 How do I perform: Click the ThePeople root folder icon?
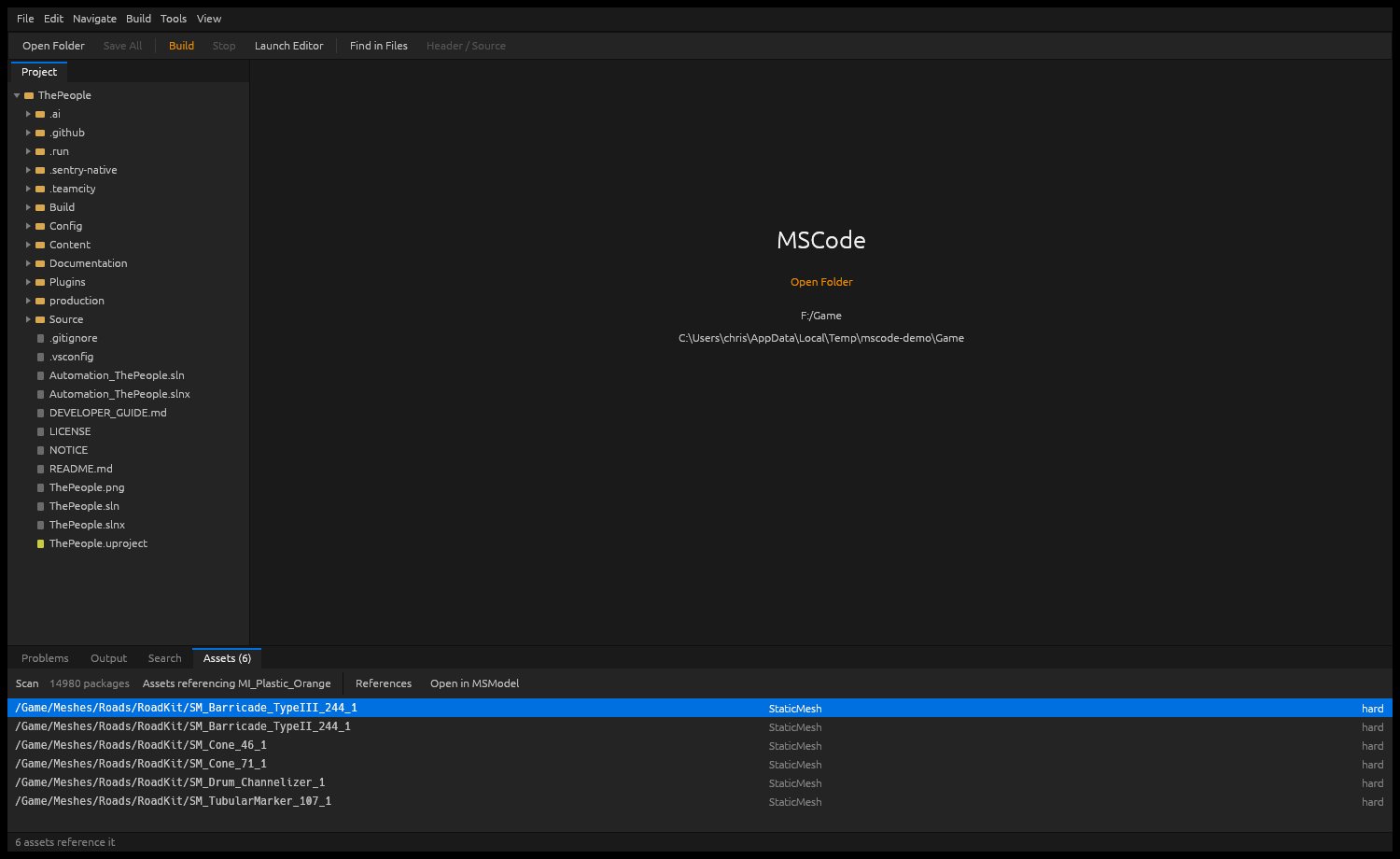click(x=29, y=95)
